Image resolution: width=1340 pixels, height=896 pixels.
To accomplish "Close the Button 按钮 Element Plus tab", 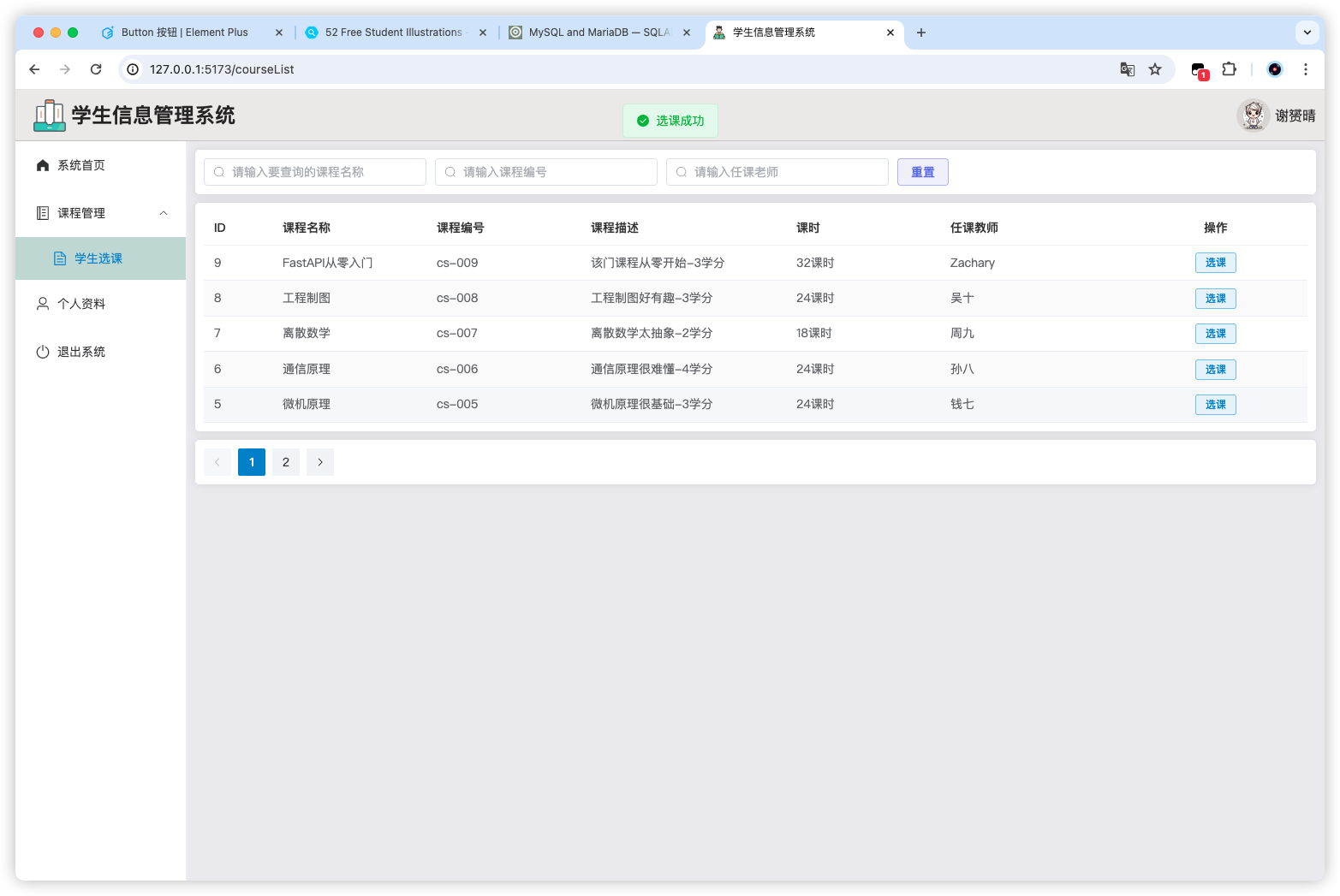I will (279, 33).
